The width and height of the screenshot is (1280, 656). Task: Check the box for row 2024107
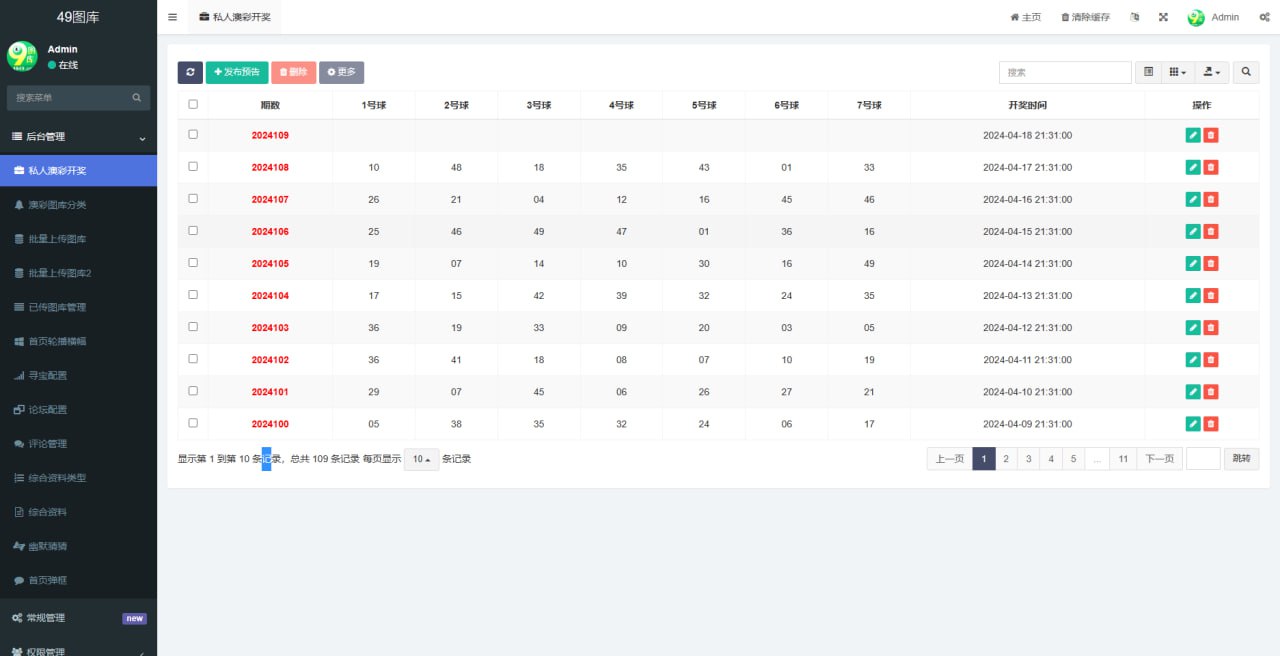[x=193, y=199]
